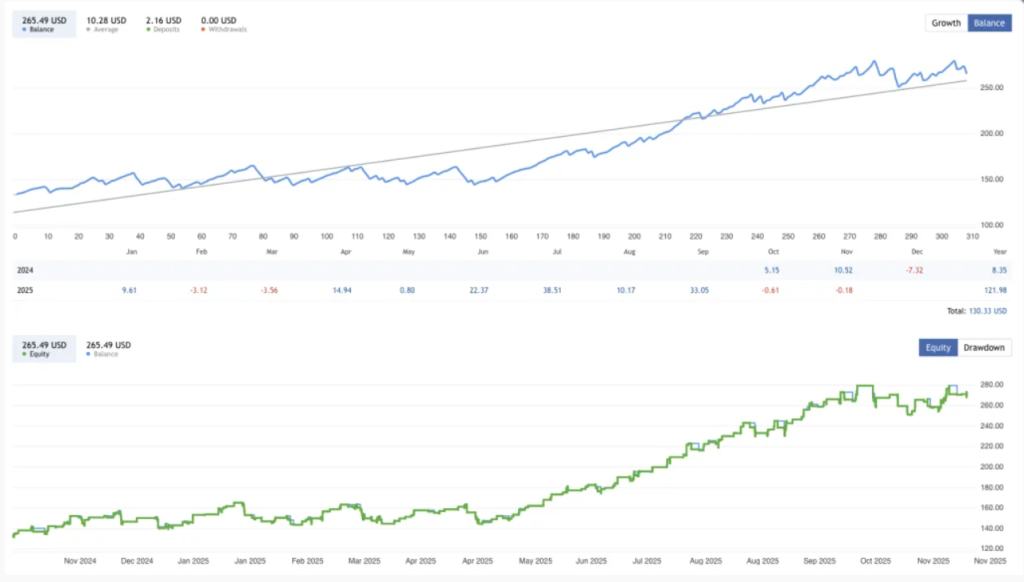This screenshot has height=582, width=1024.
Task: Select the Balance view button
Action: 988,23
